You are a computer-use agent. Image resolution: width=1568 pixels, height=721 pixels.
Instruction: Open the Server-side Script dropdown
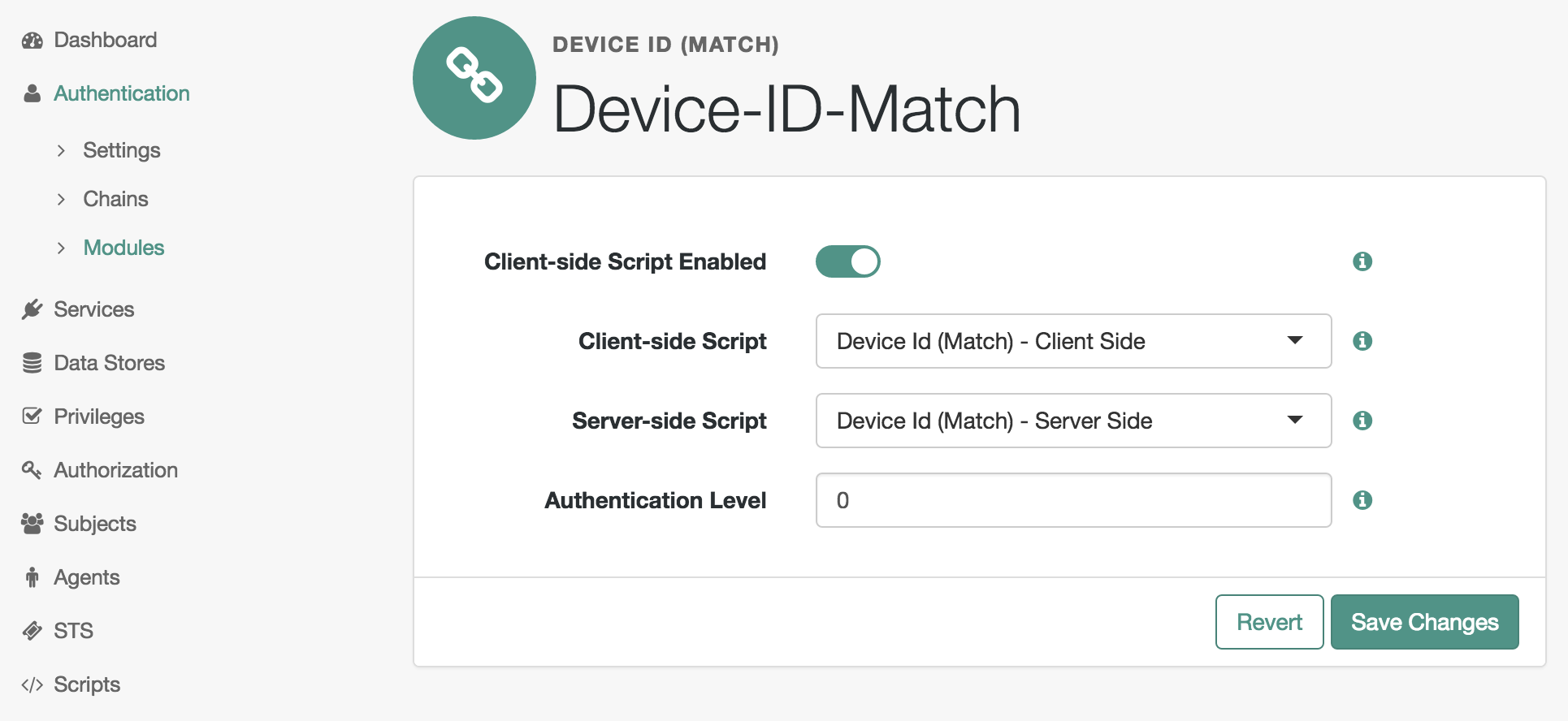(1073, 421)
